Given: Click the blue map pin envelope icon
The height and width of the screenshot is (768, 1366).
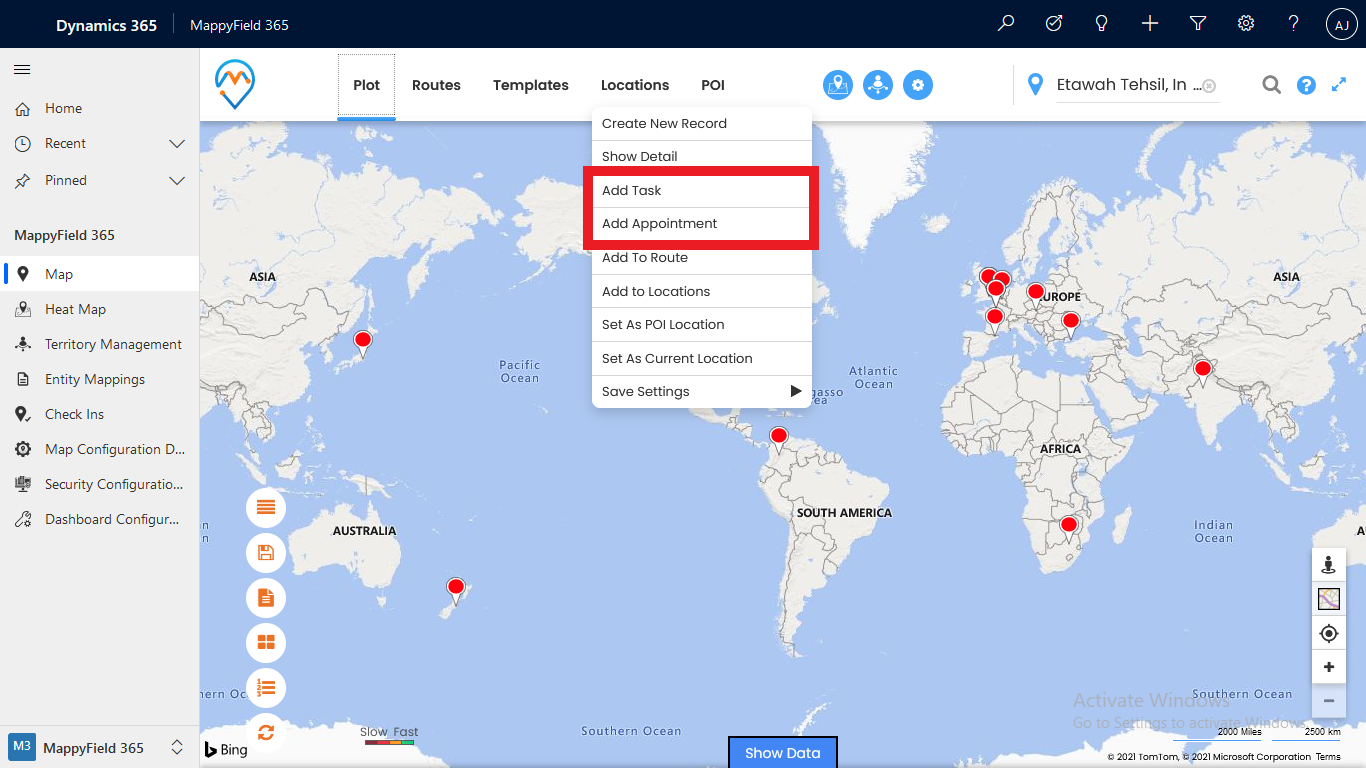Looking at the screenshot, I should tap(838, 85).
